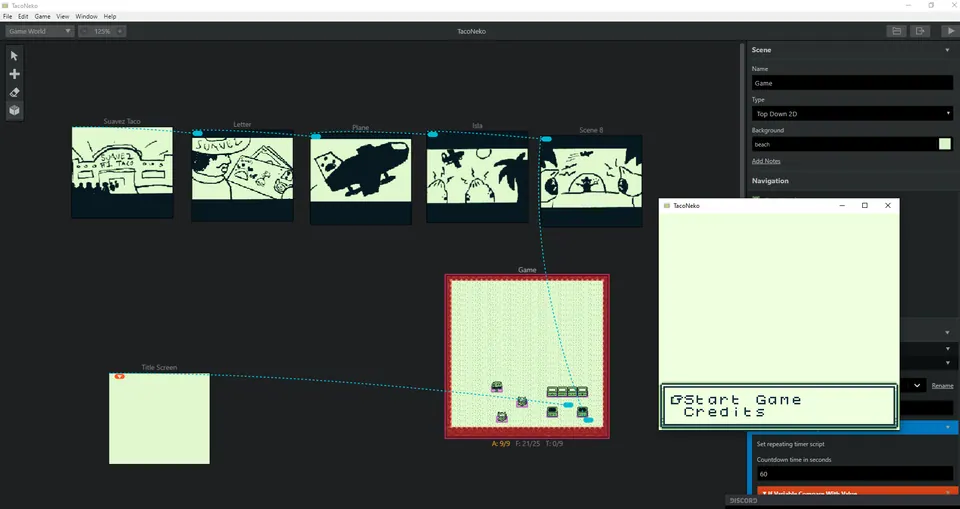Viewport: 960px width, 509px height.
Task: Open project folder icon in toolbar
Action: [x=896, y=31]
